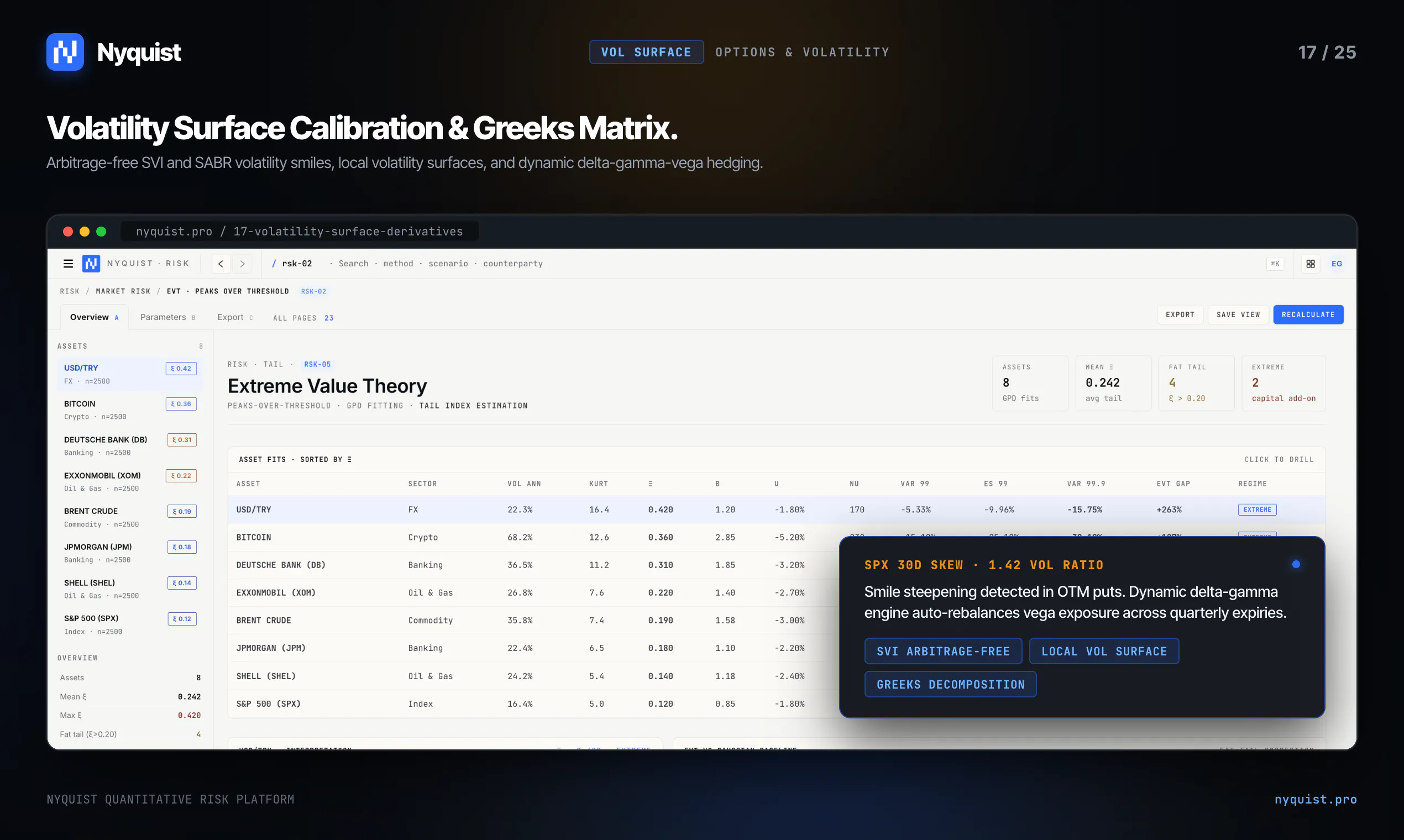Click the command-K shortcut badge
The width and height of the screenshot is (1404, 840).
tap(1275, 264)
